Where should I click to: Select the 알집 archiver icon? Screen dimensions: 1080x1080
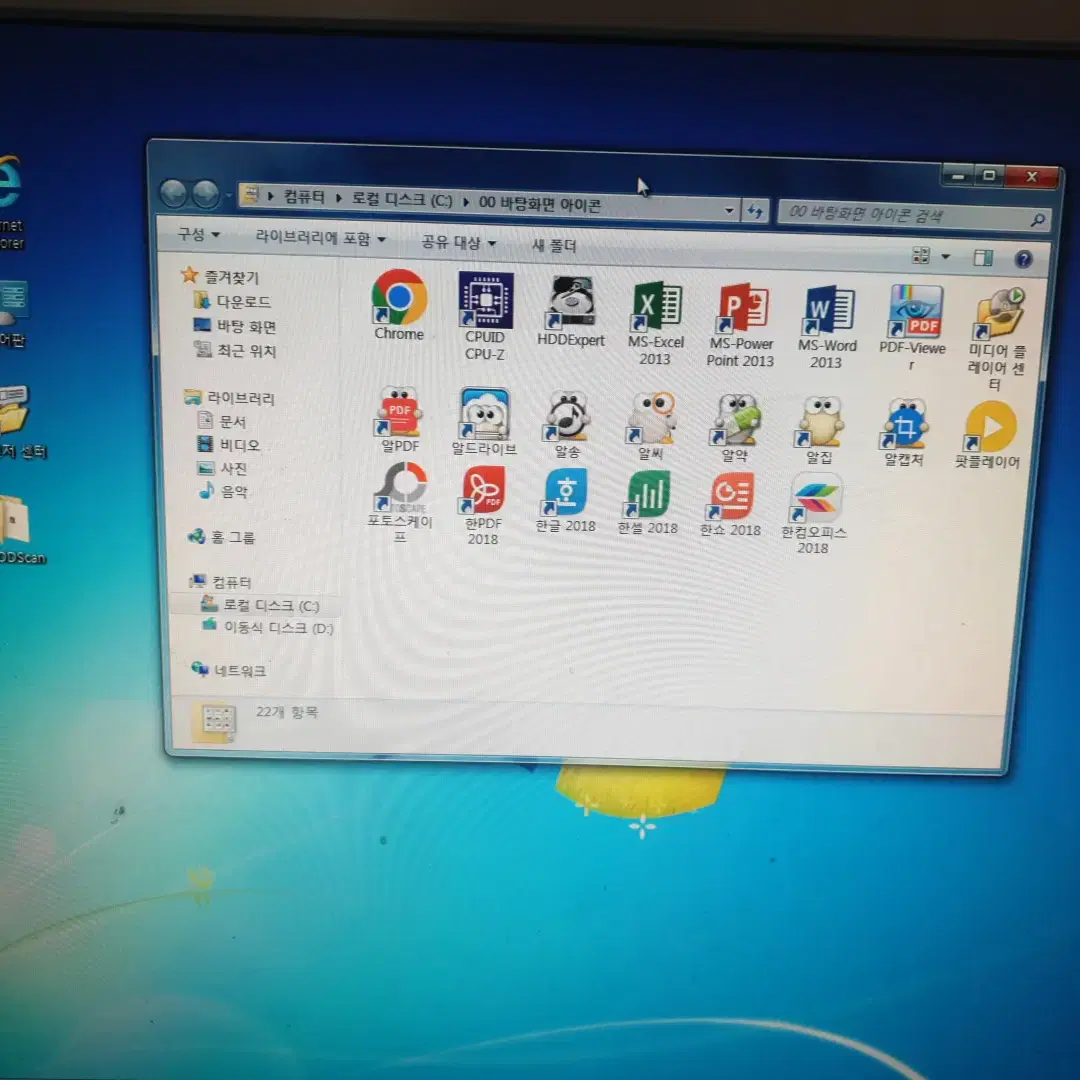820,430
